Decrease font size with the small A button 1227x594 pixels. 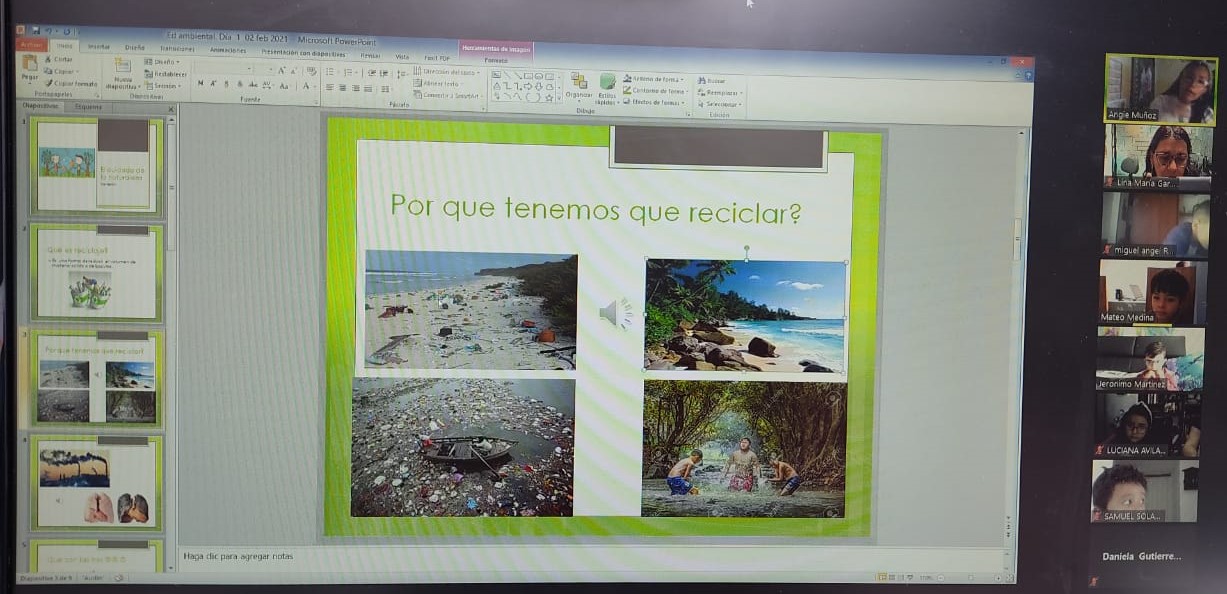pos(294,71)
